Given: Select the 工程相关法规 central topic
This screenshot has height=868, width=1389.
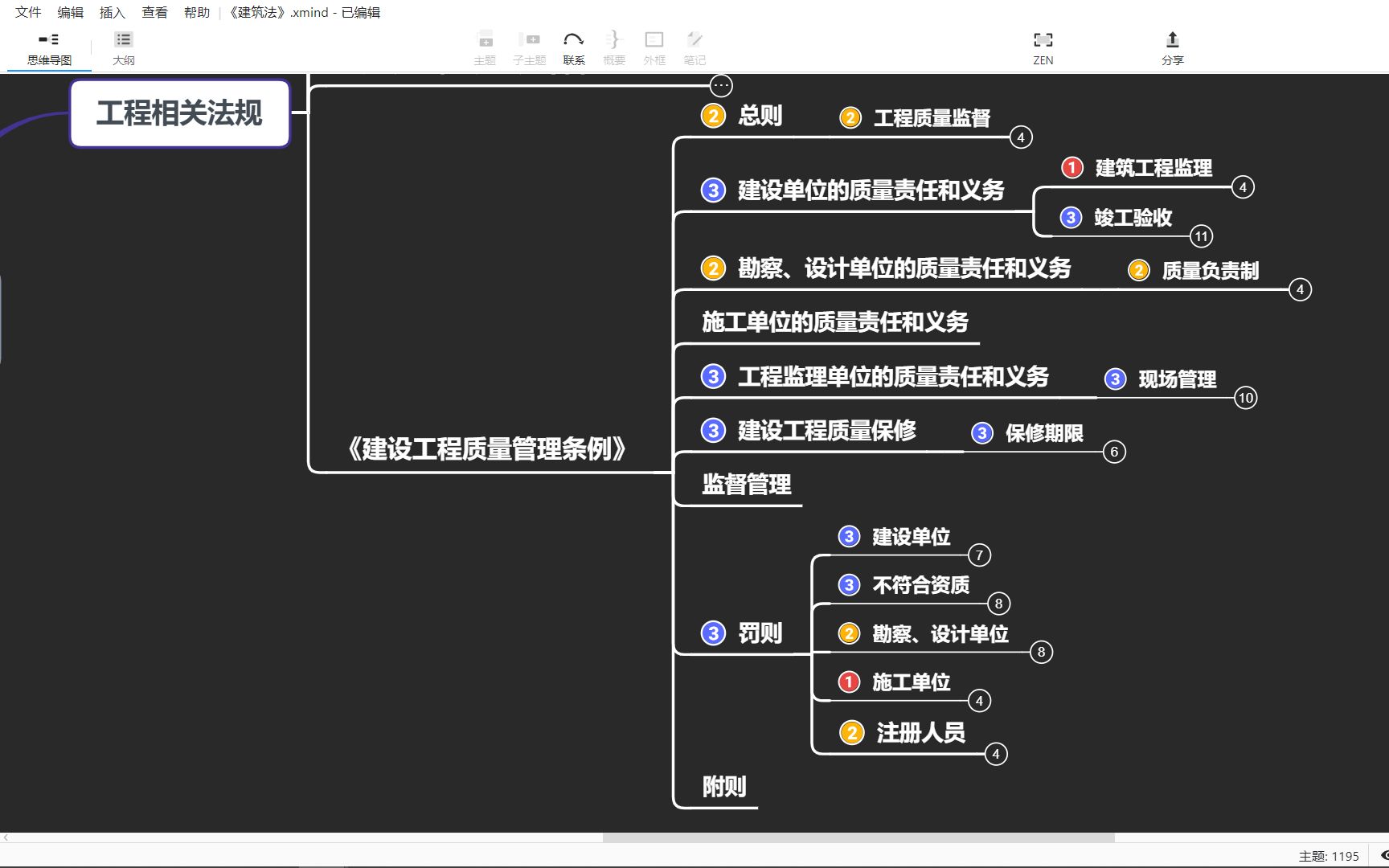Looking at the screenshot, I should (x=179, y=113).
